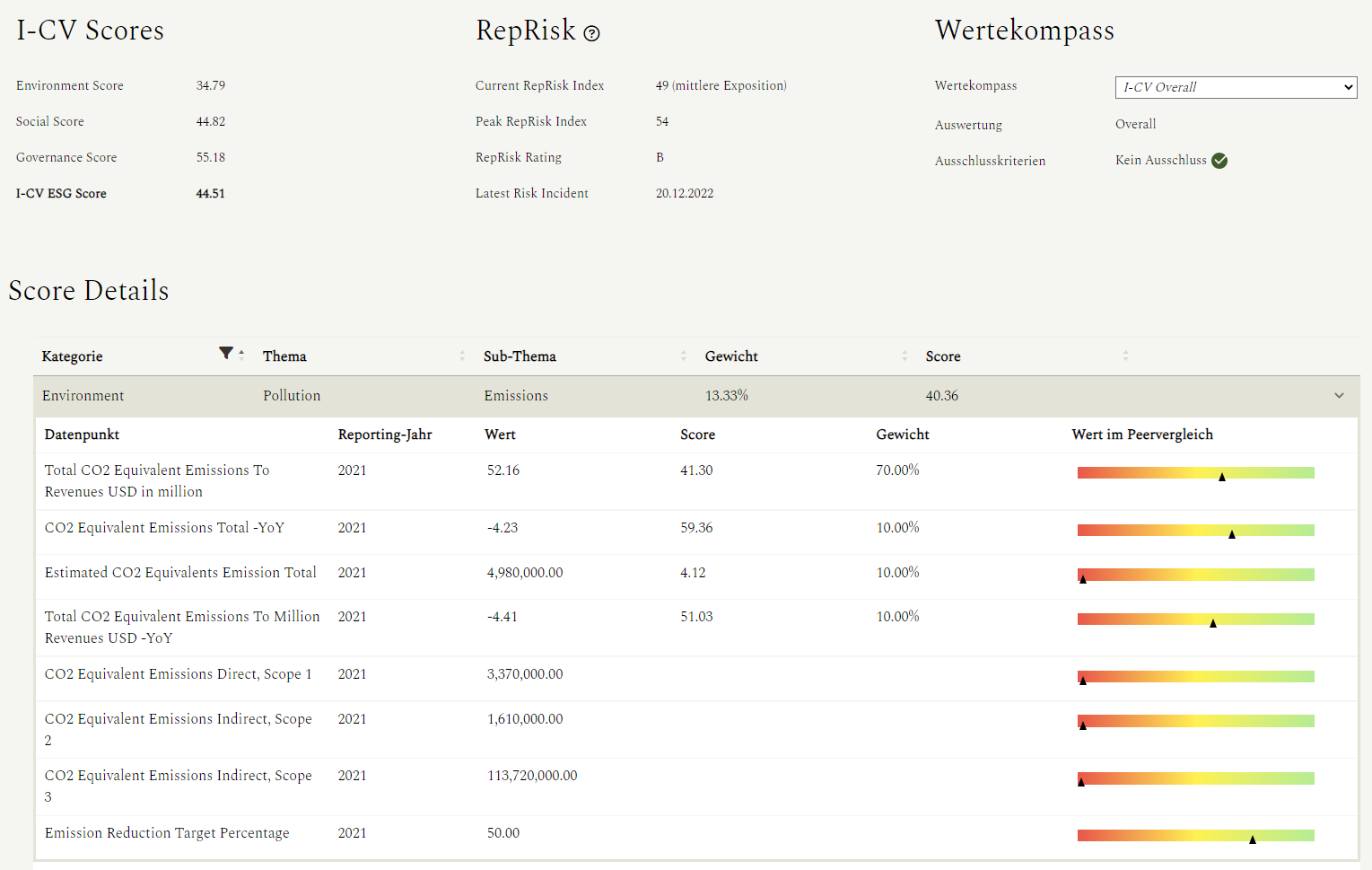
Task: Click peer comparison bar for CO2 Emissions Total -YoY
Action: tap(1195, 531)
